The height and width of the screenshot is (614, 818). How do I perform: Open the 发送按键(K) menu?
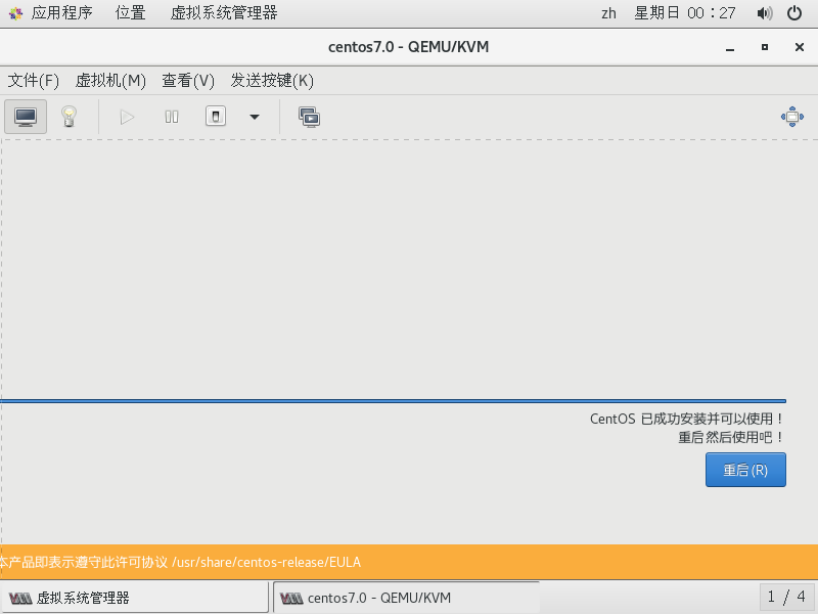click(272, 80)
